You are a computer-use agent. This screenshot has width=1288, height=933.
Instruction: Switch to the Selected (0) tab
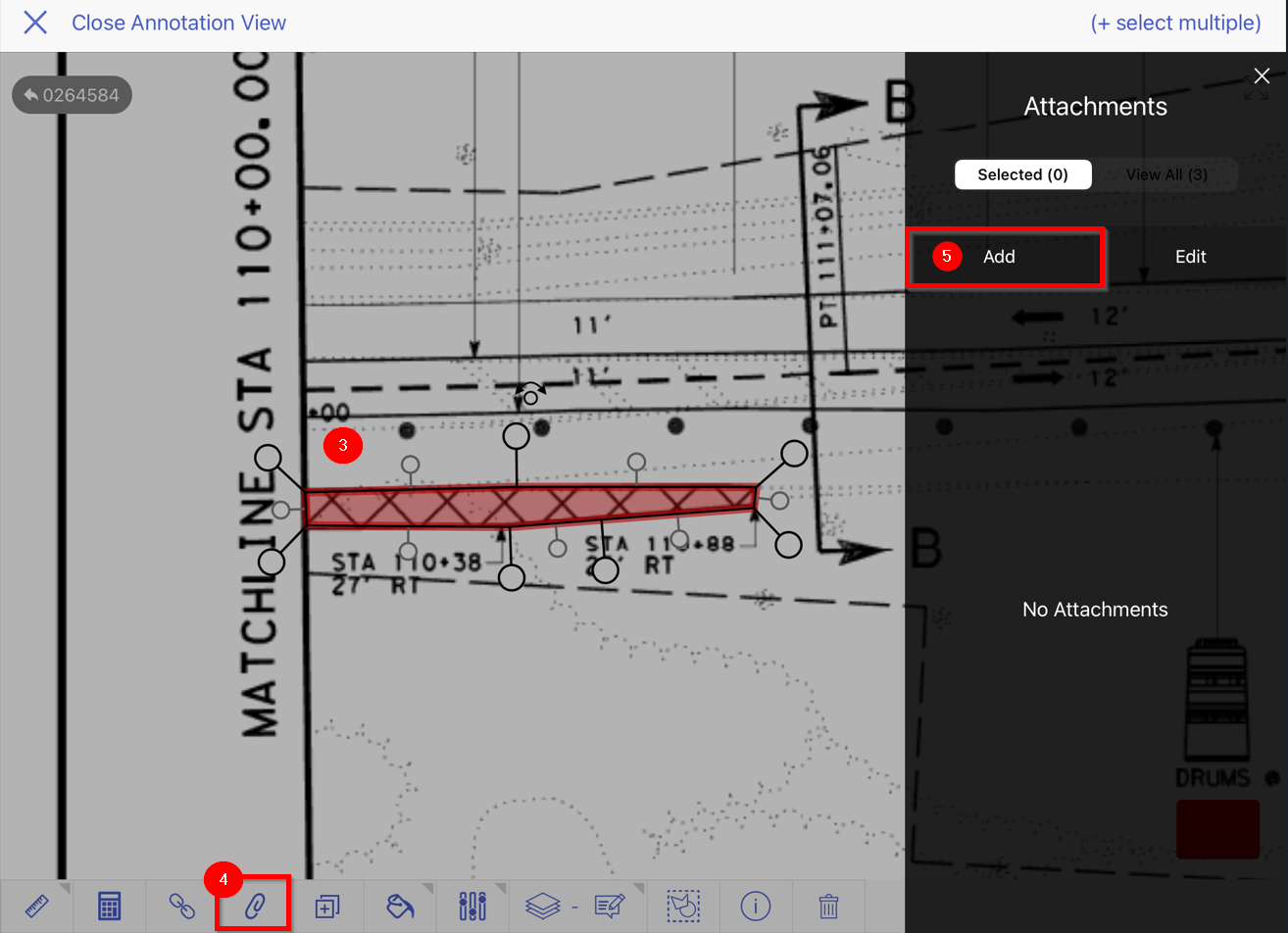tap(1022, 173)
